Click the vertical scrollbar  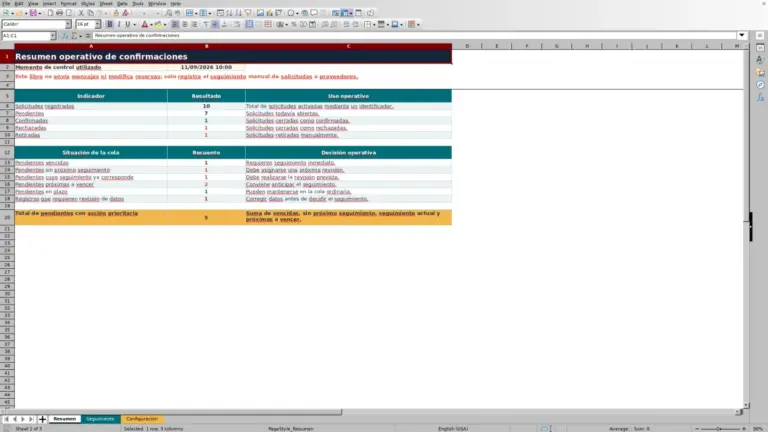[x=746, y=226]
